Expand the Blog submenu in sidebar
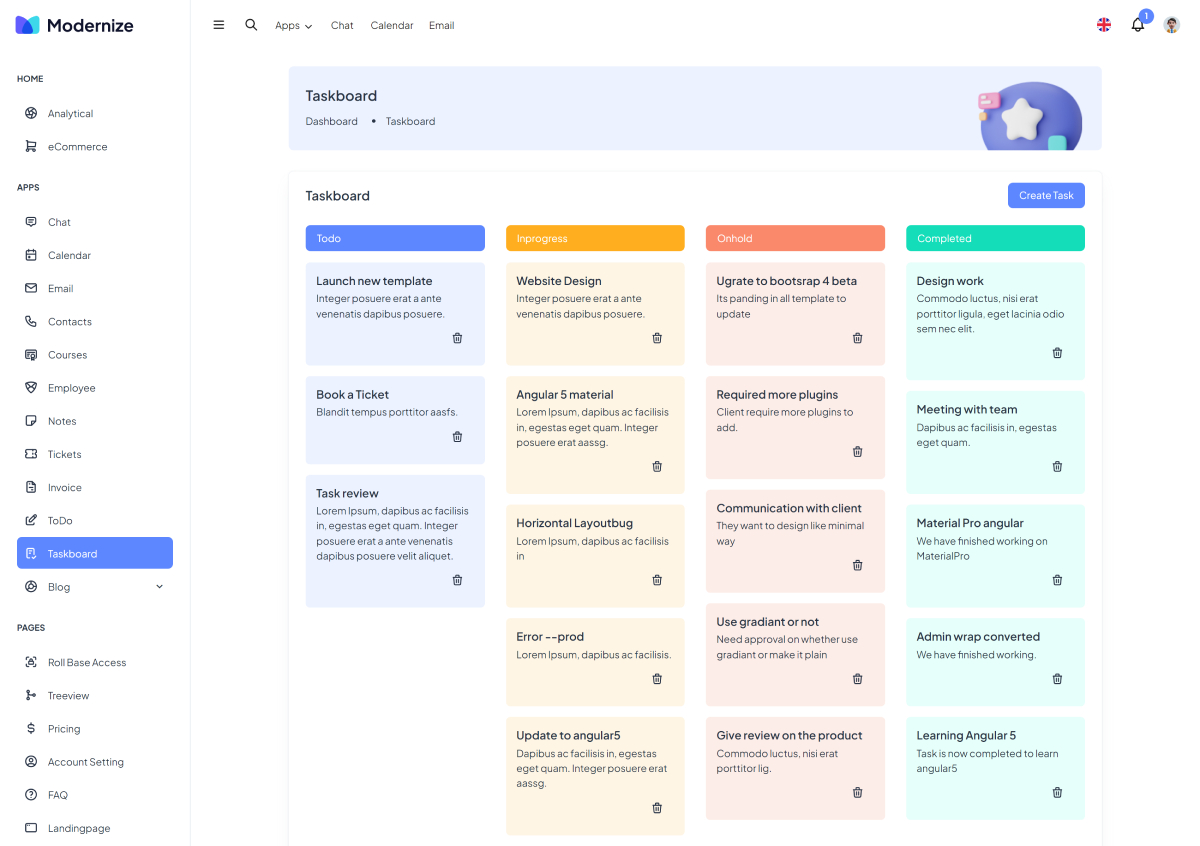 click(159, 587)
